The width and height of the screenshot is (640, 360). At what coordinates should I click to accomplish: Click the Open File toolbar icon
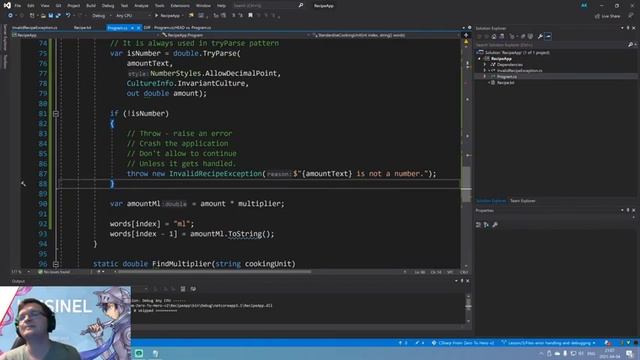43,16
